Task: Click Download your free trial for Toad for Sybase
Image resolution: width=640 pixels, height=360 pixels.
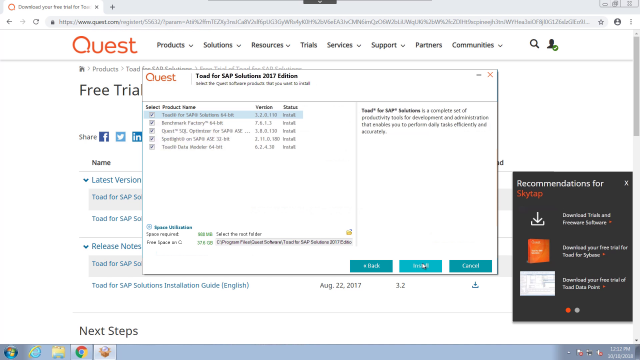Action: 595,251
